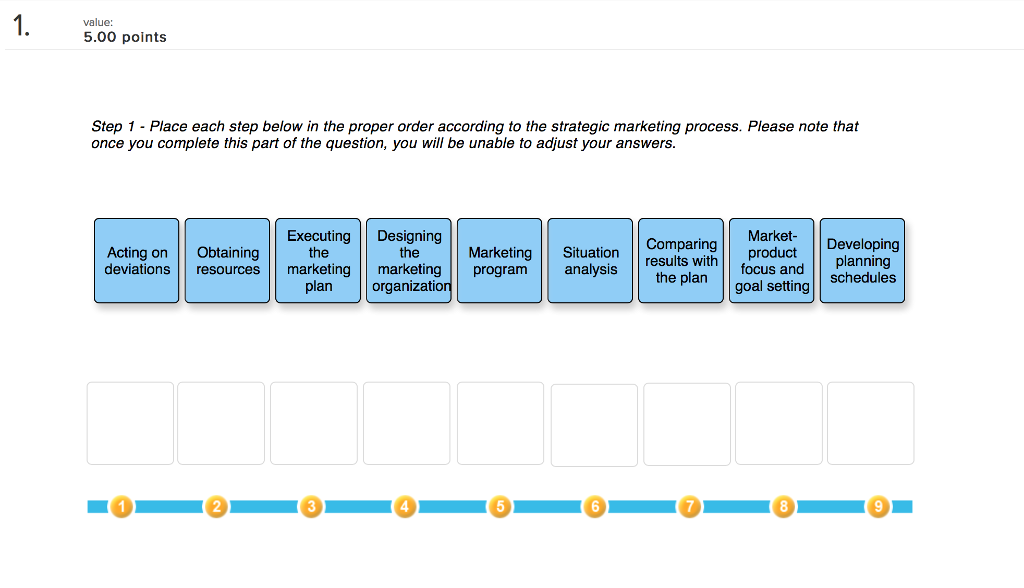Viewport: 1024px width, 588px height.
Task: Click the orange marker number 6
Action: [595, 506]
